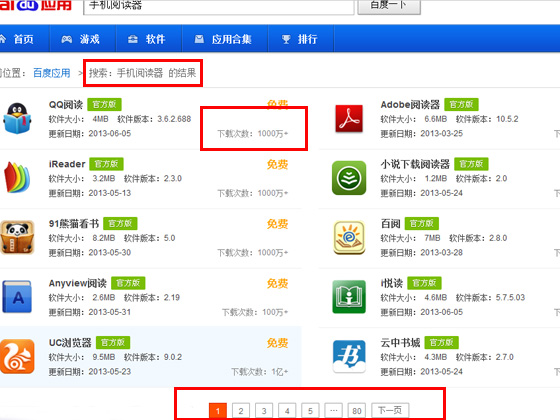Viewport: 560px width, 420px height.
Task: Click the game controller icon beside 游戏
Action: pyautogui.click(x=67, y=39)
